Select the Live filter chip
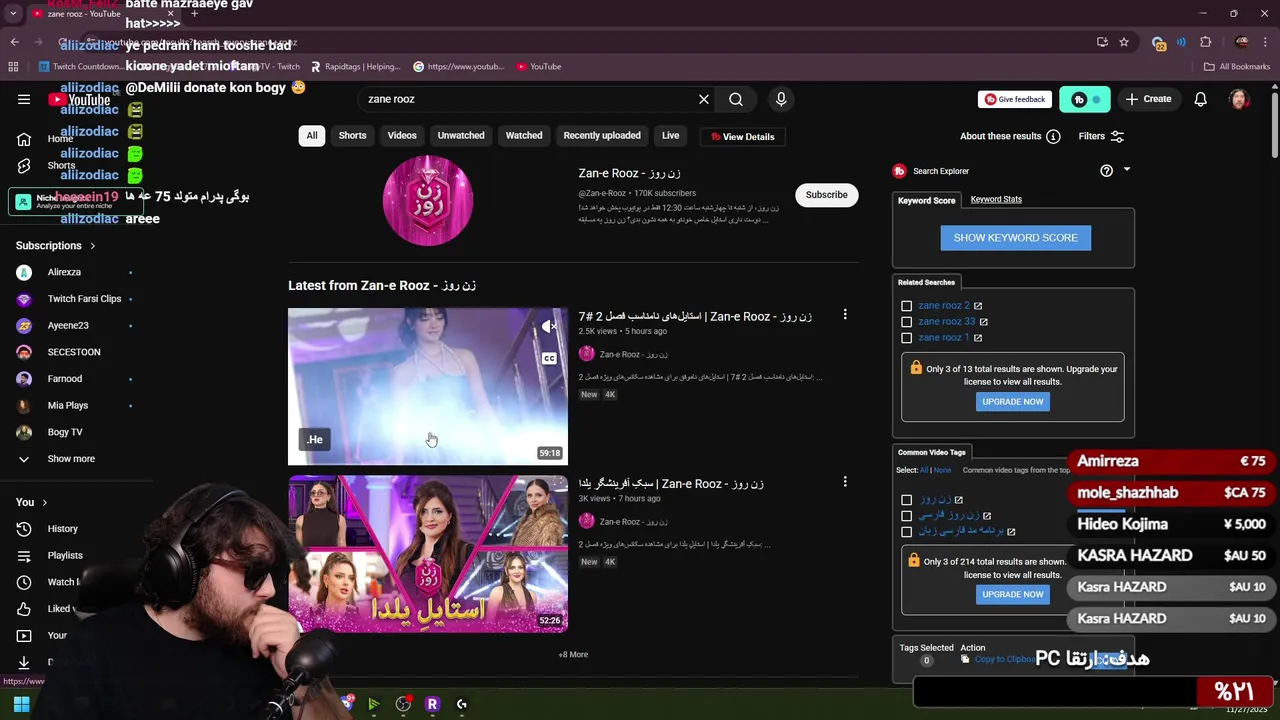This screenshot has height=720, width=1280. (x=670, y=136)
